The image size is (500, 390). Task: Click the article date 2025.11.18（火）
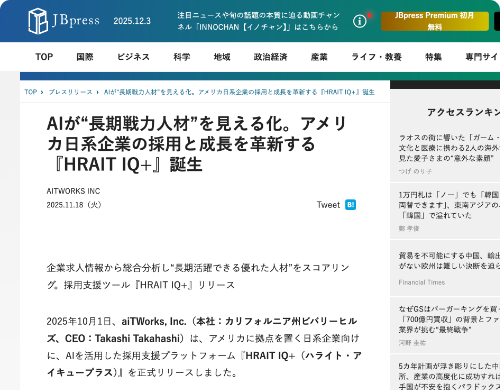click(x=74, y=205)
